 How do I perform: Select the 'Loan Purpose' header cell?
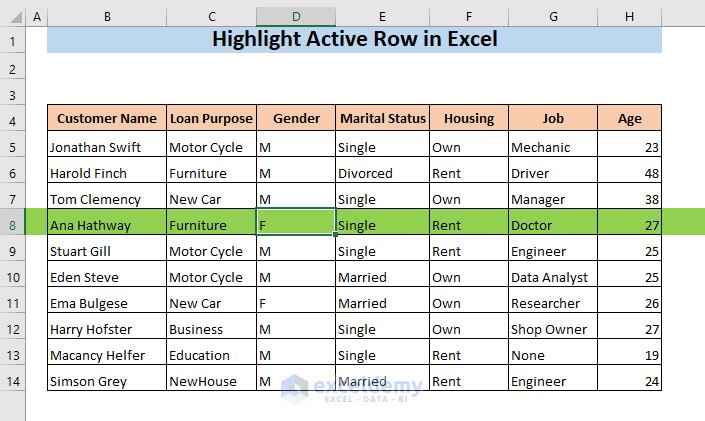pyautogui.click(x=211, y=119)
